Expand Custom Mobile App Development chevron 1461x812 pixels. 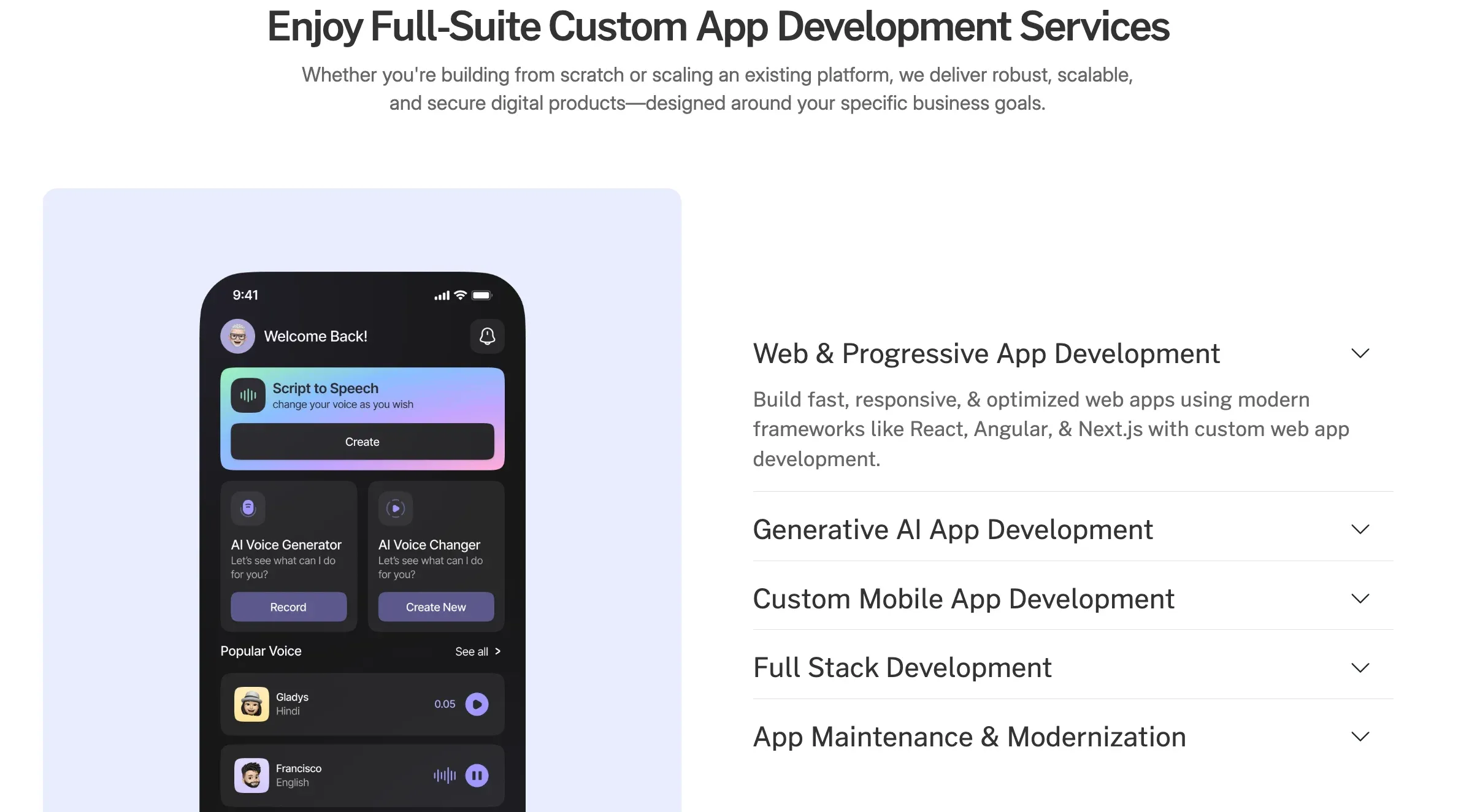click(1360, 599)
